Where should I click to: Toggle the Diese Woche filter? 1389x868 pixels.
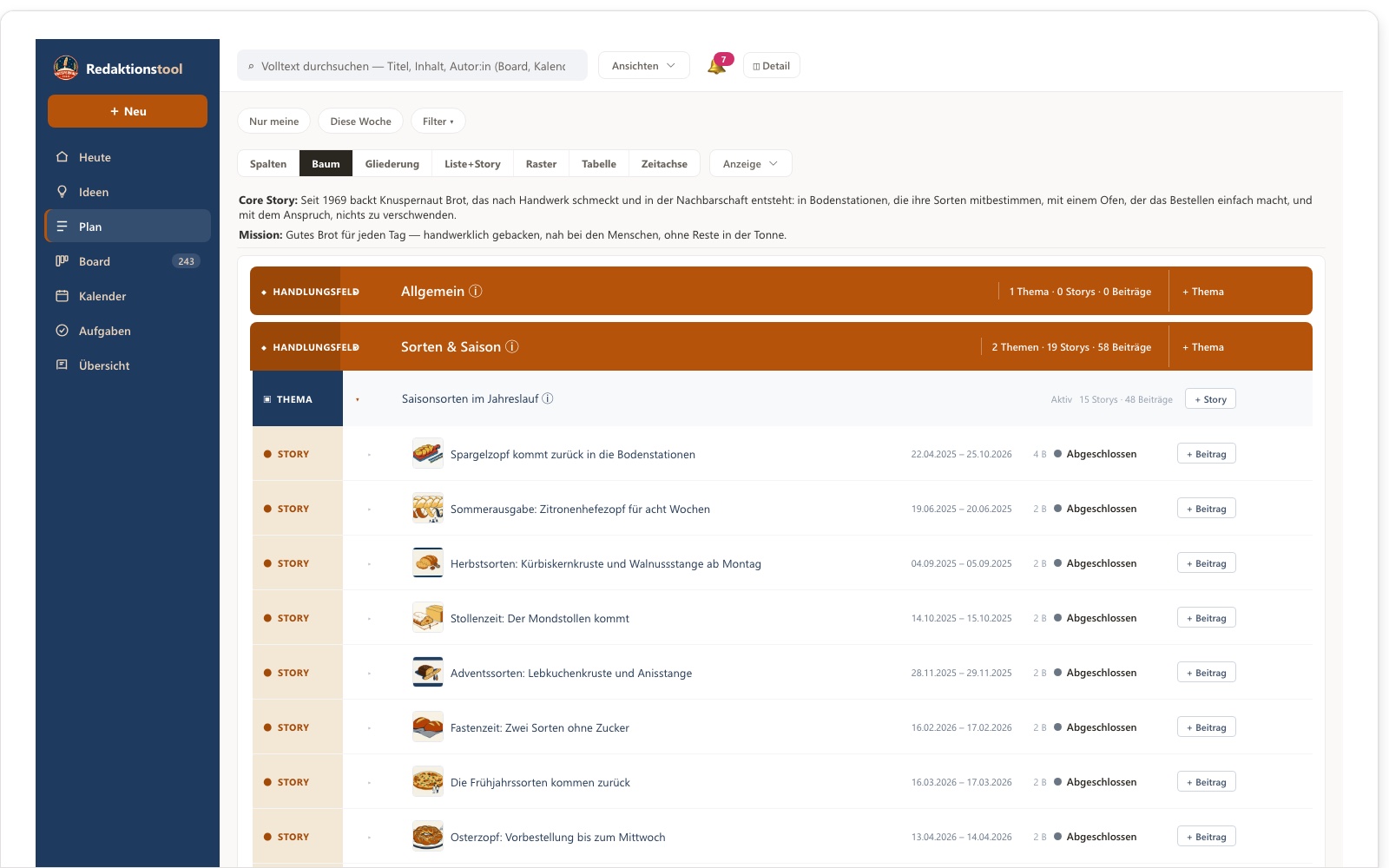click(360, 122)
